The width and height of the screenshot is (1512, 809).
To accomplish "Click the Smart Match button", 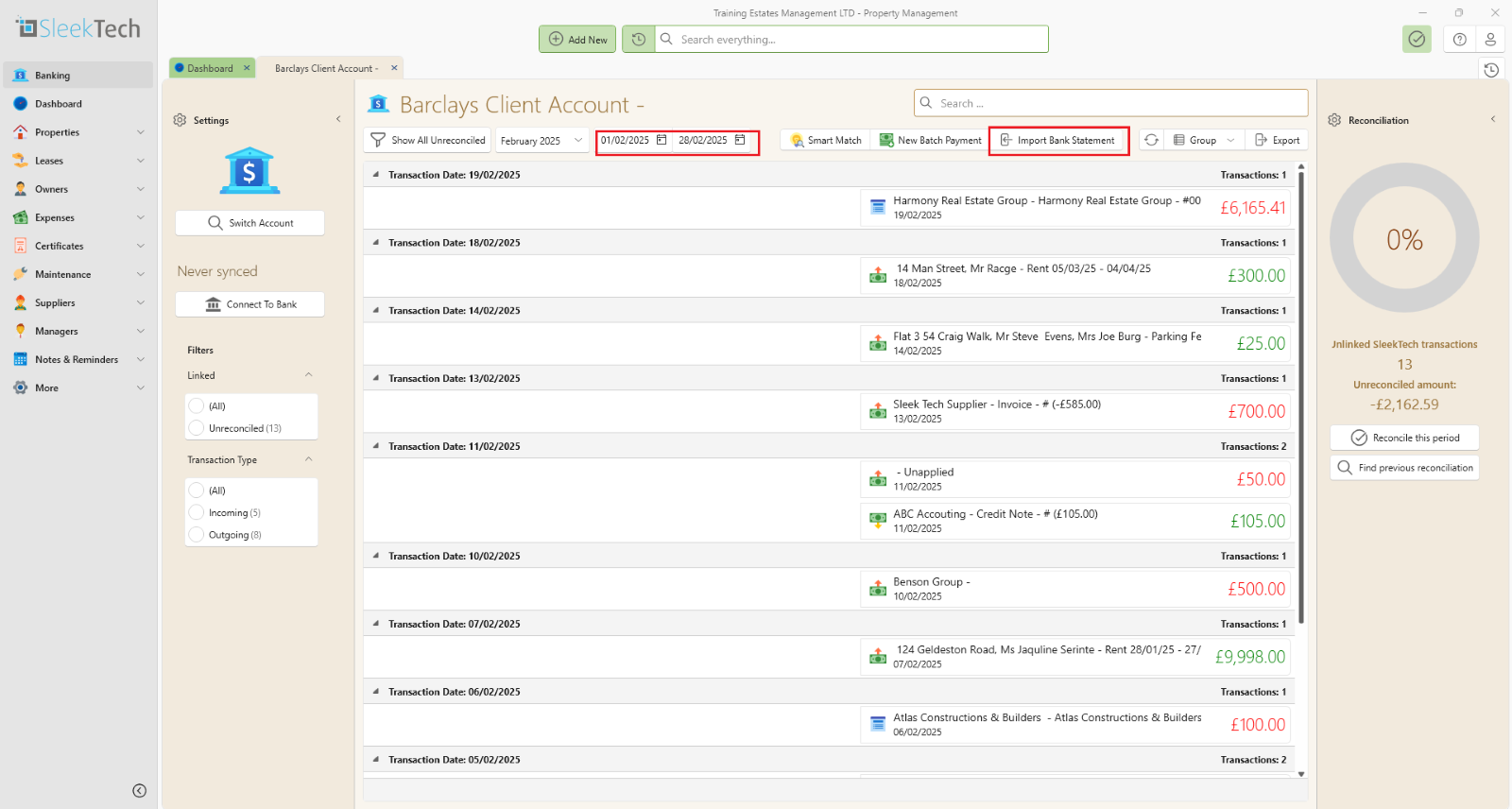I will point(826,140).
